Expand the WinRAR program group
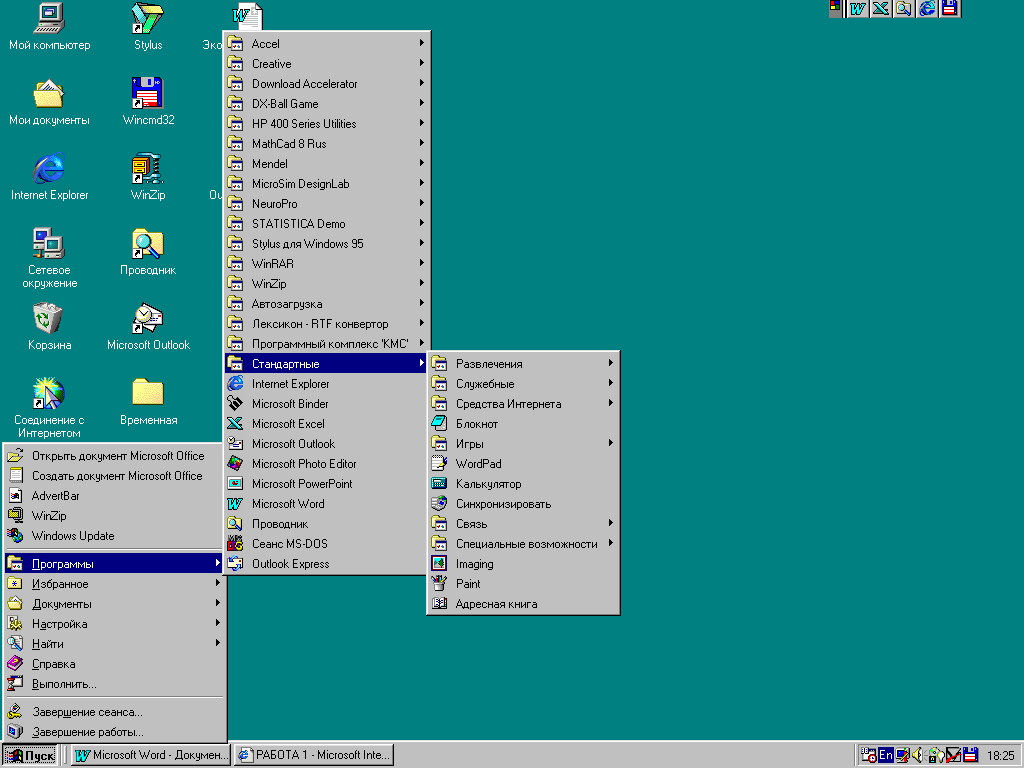This screenshot has height=768, width=1024. click(x=326, y=264)
